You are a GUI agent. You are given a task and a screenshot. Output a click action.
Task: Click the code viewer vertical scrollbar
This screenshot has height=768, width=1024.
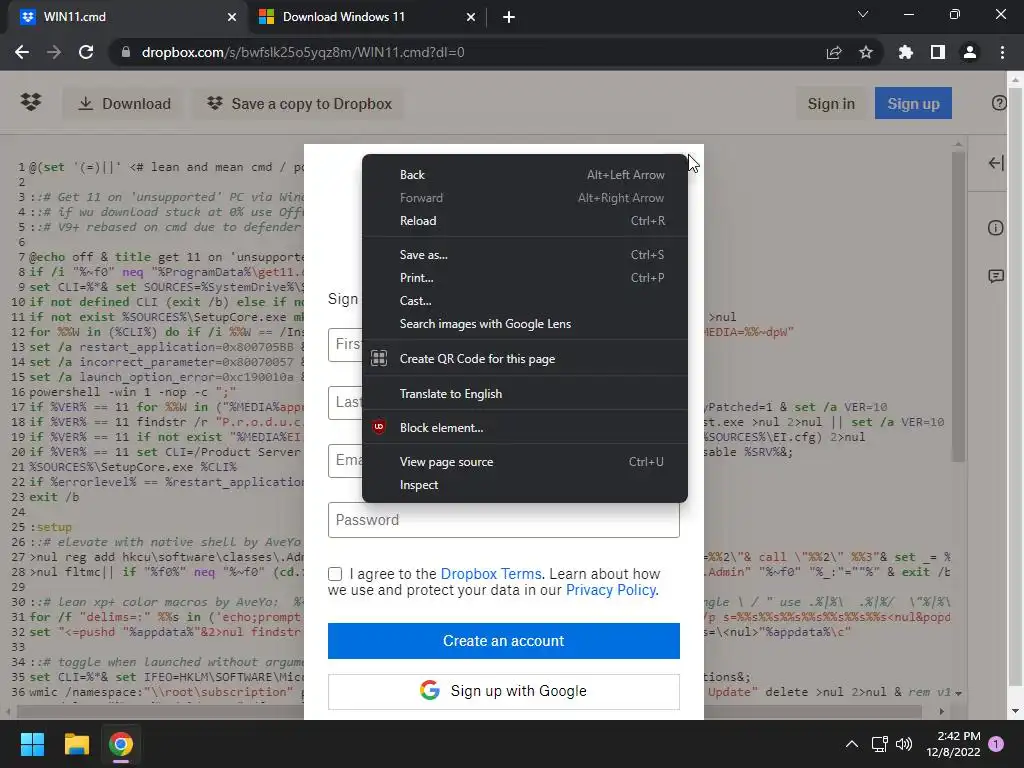point(958,306)
